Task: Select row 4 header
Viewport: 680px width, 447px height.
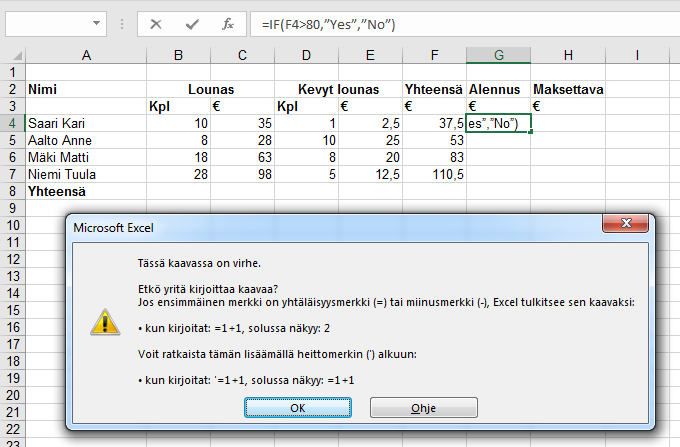Action: tap(13, 123)
